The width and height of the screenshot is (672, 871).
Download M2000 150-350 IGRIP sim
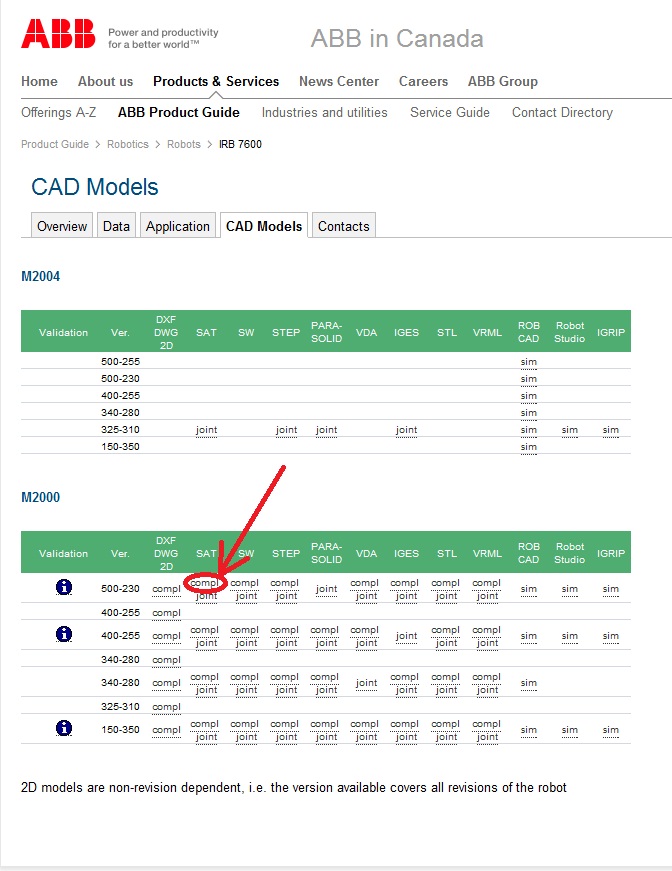[610, 730]
